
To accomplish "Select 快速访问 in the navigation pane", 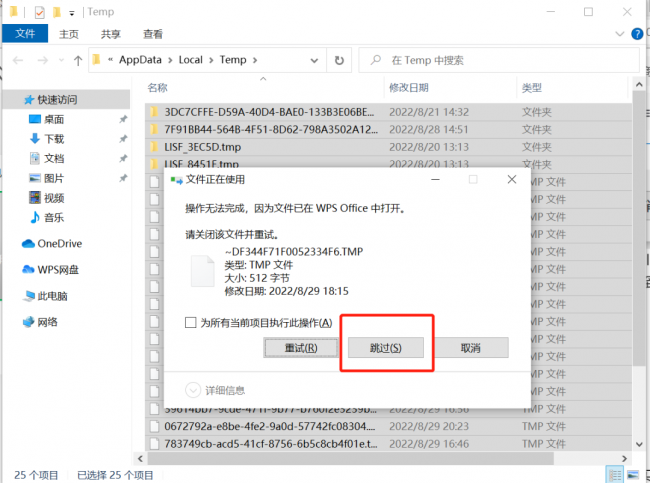I will coord(66,100).
